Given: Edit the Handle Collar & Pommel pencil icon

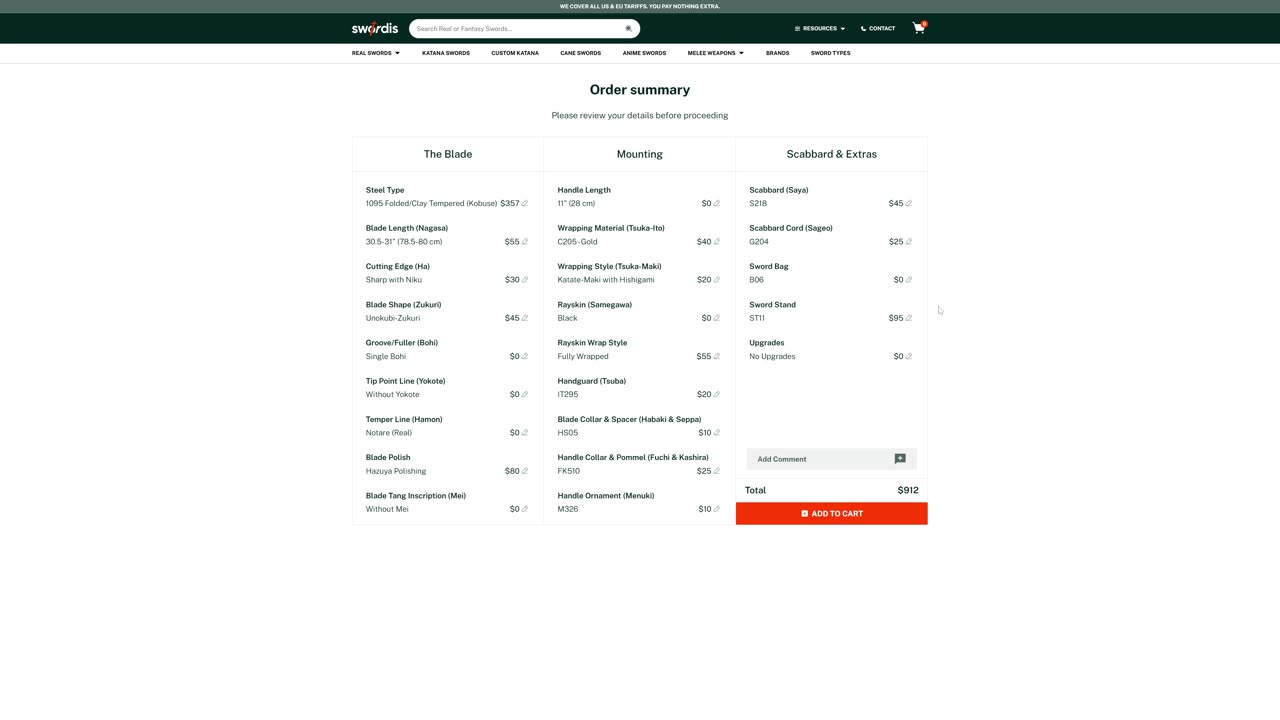Looking at the screenshot, I should point(716,471).
